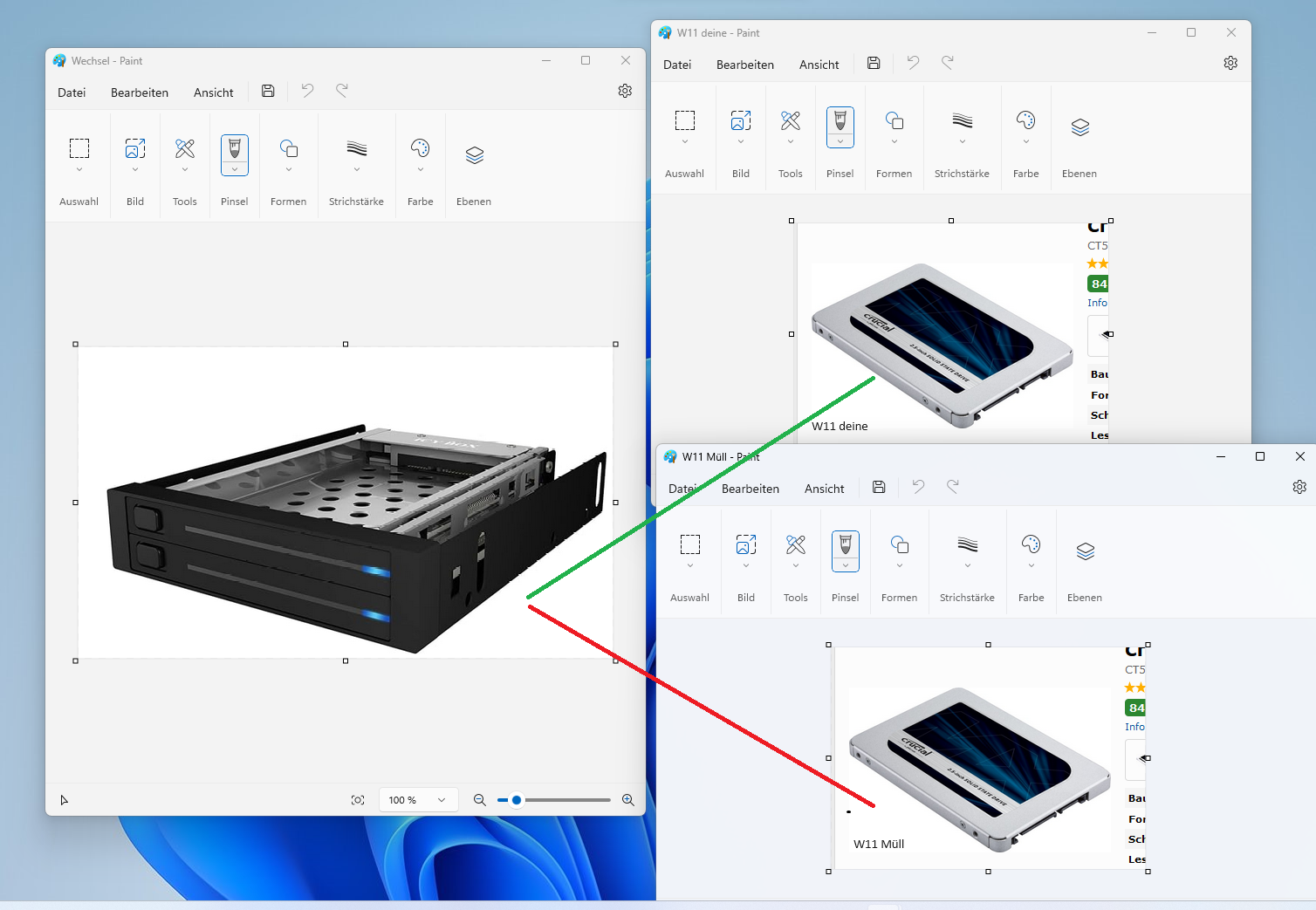Click the 'W11 Müll' text on canvas

pos(879,844)
